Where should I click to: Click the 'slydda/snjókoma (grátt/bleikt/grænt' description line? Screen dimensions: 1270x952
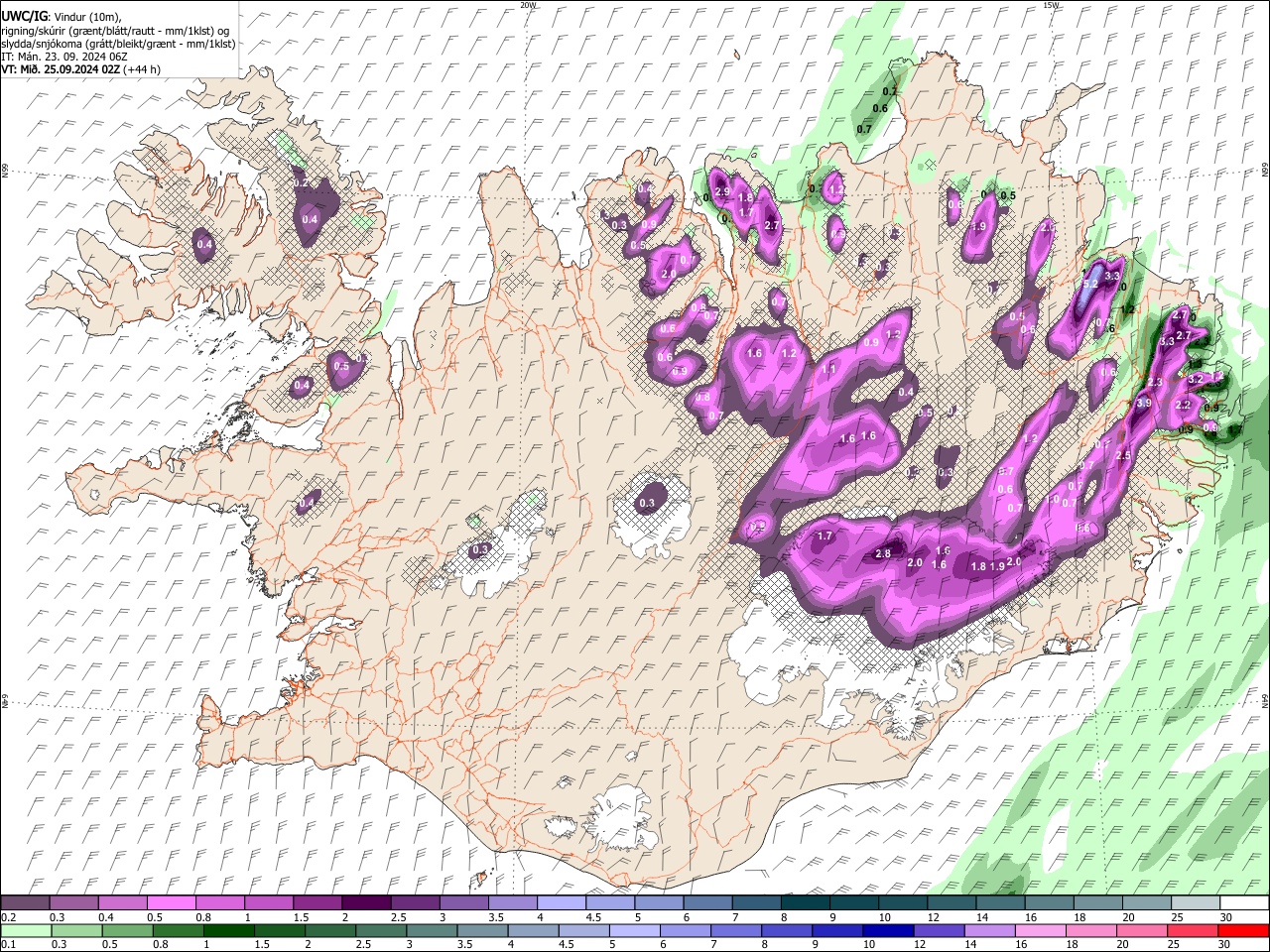click(x=118, y=44)
